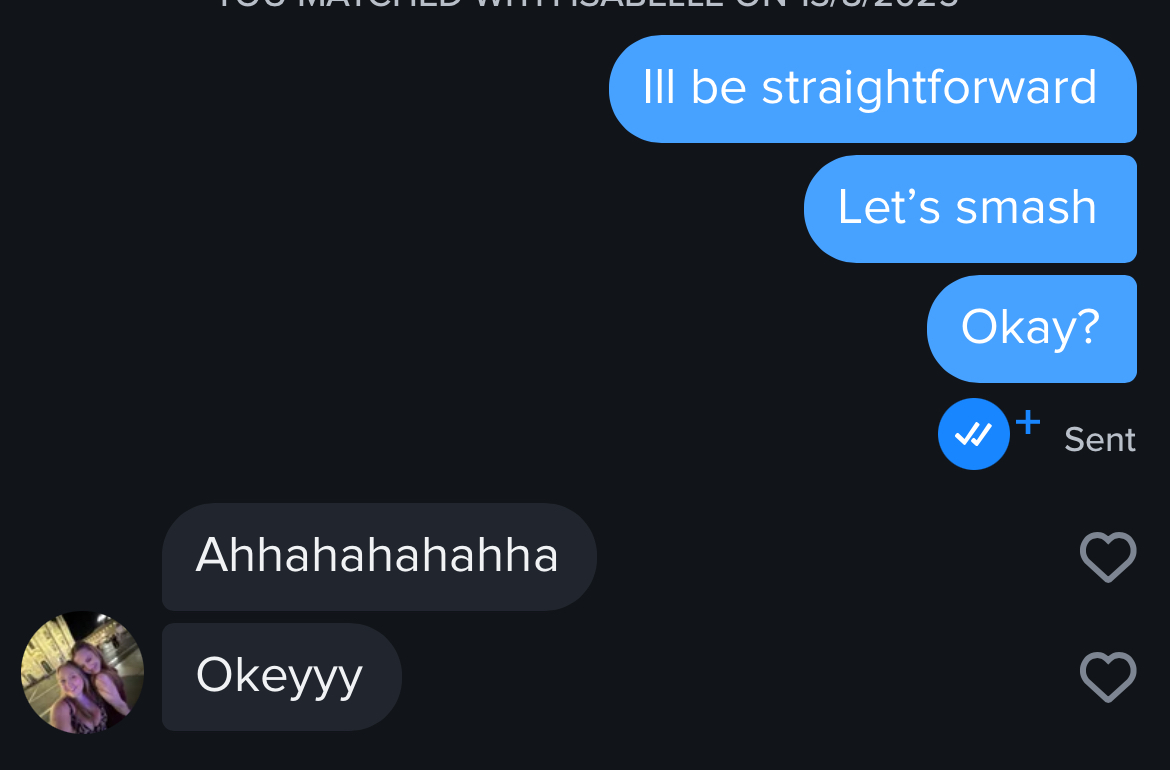Screen dimensions: 1170x770
Task: Tap the received "Ahhahahahahha" bubble
Action: point(379,557)
